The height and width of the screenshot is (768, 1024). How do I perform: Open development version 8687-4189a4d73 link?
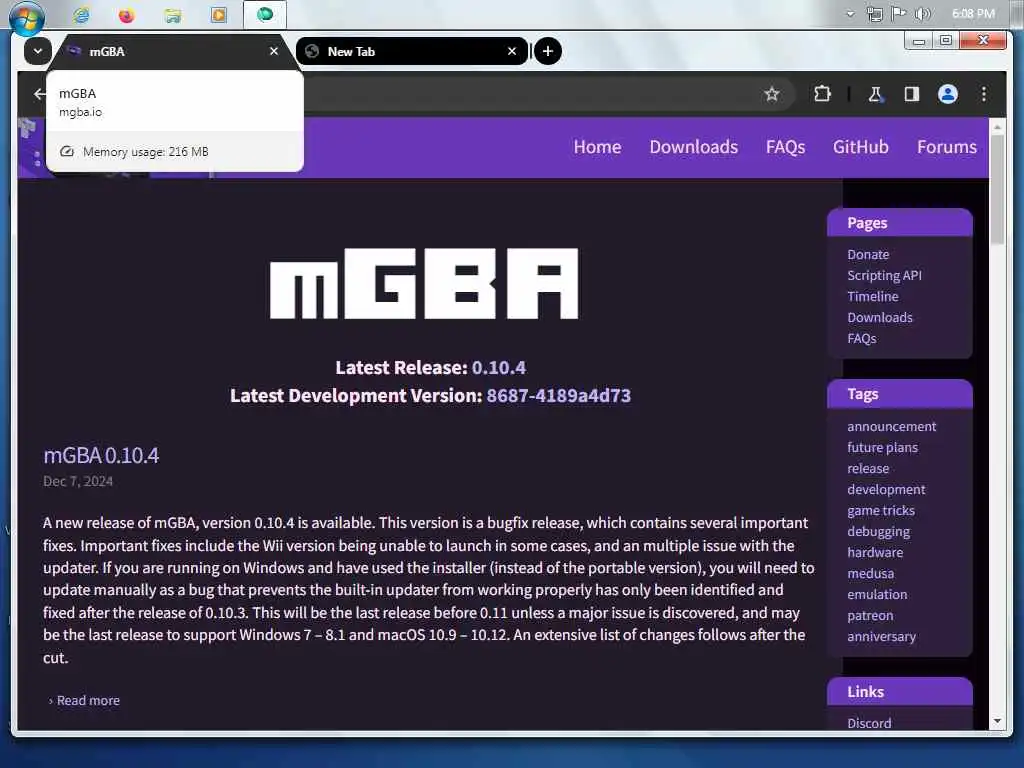(x=558, y=396)
